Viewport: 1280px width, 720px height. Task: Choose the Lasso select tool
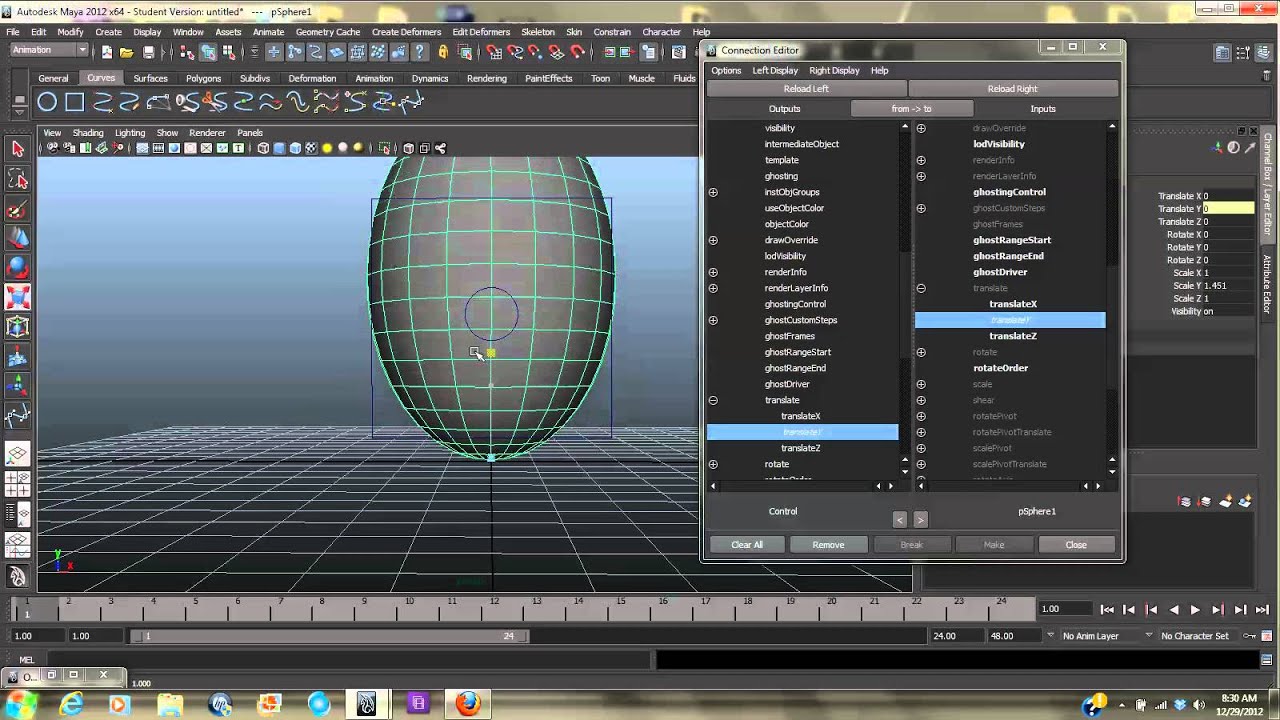[x=17, y=179]
